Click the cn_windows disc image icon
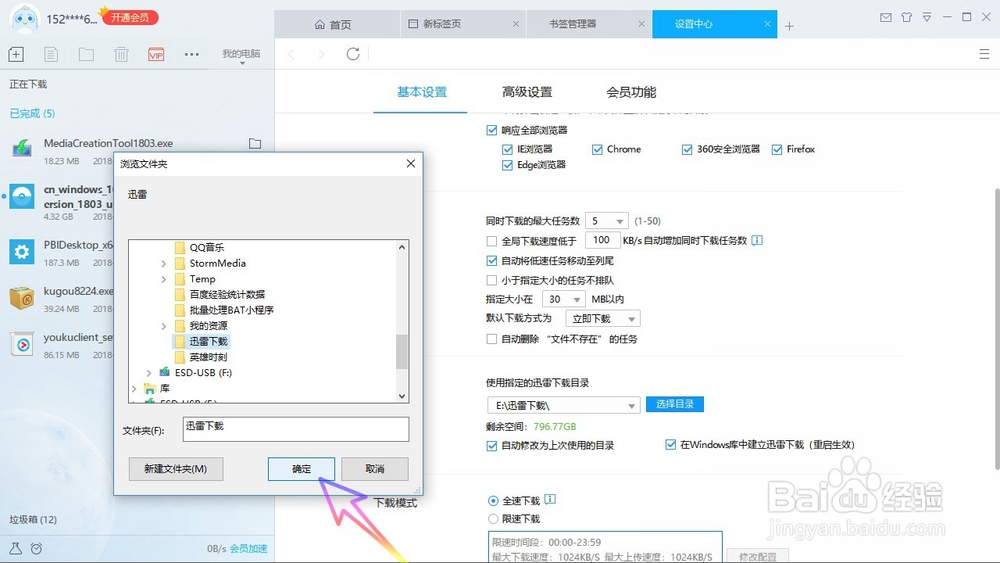Viewport: 1000px width, 563px height. pyautogui.click(x=22, y=197)
